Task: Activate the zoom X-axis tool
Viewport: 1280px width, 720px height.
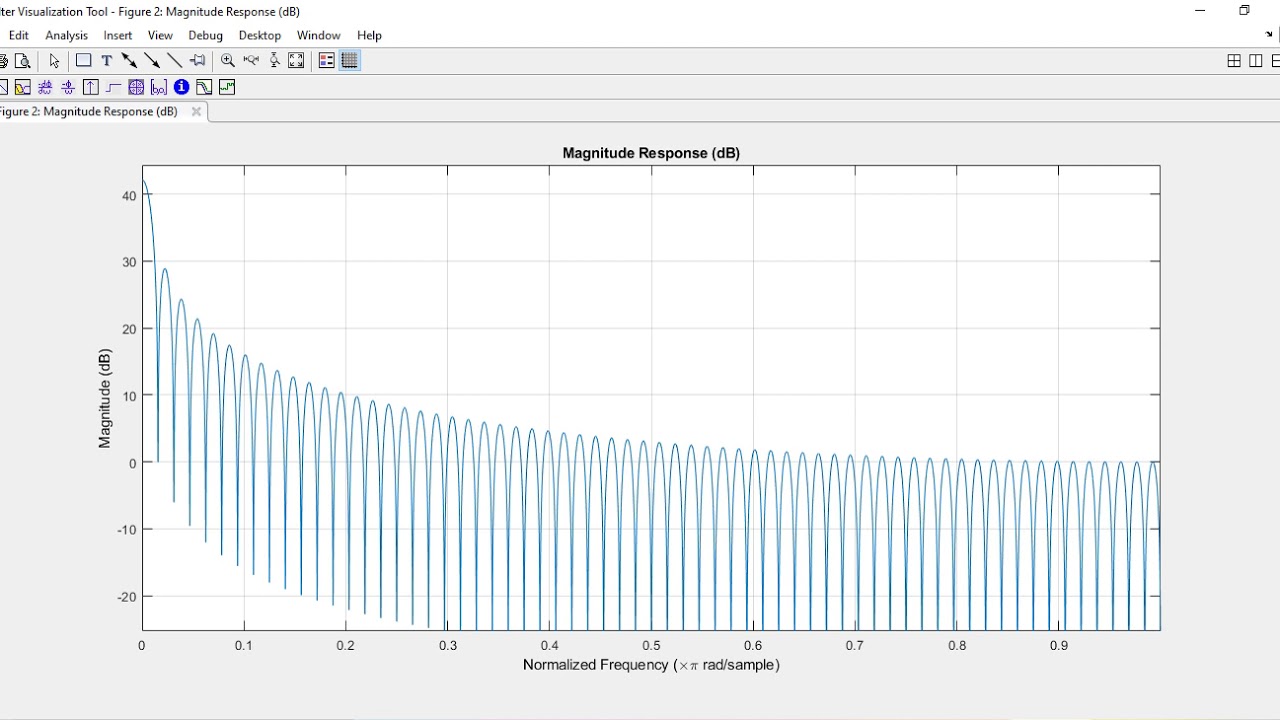Action: click(x=251, y=60)
